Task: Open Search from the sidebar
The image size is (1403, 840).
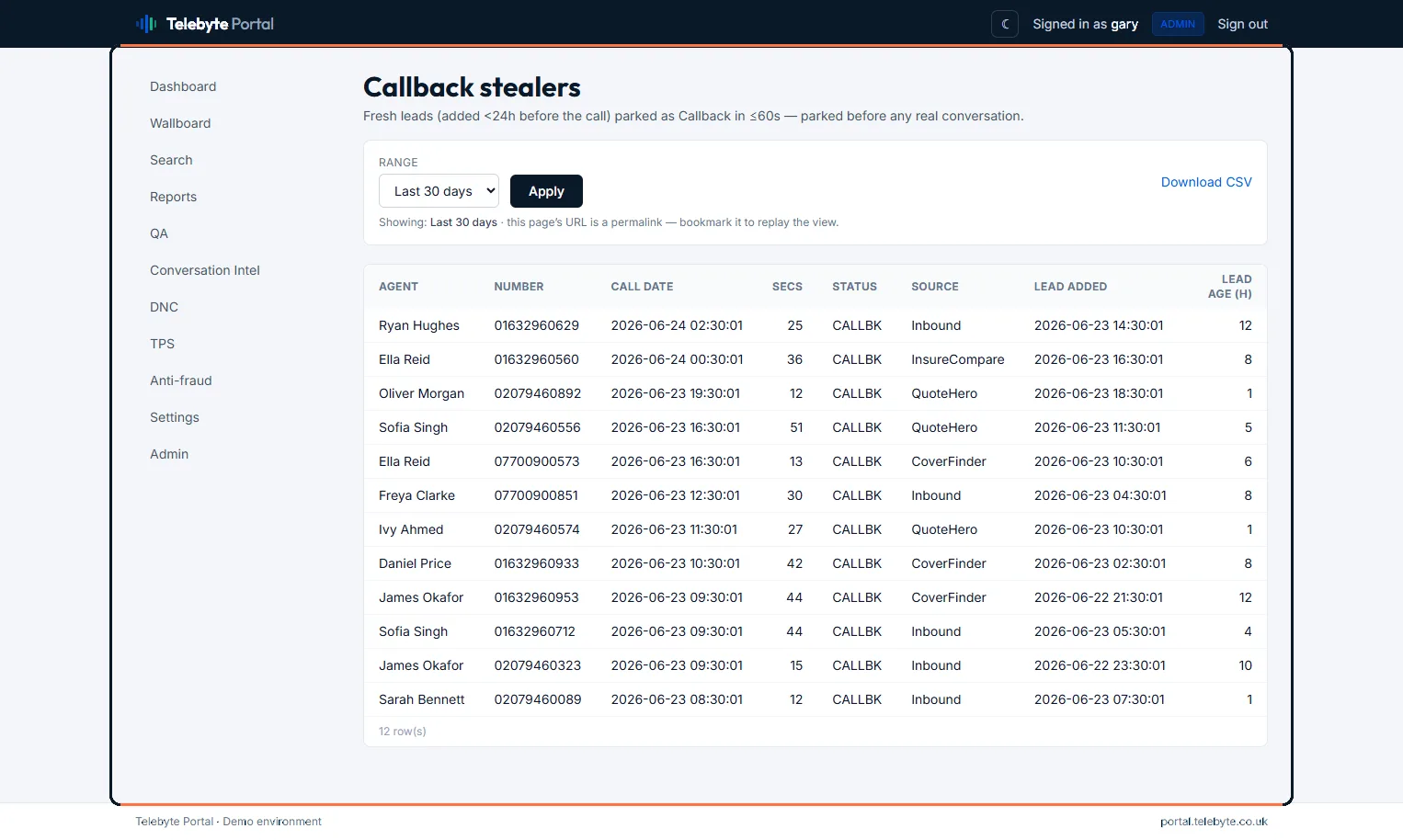Action: [171, 160]
